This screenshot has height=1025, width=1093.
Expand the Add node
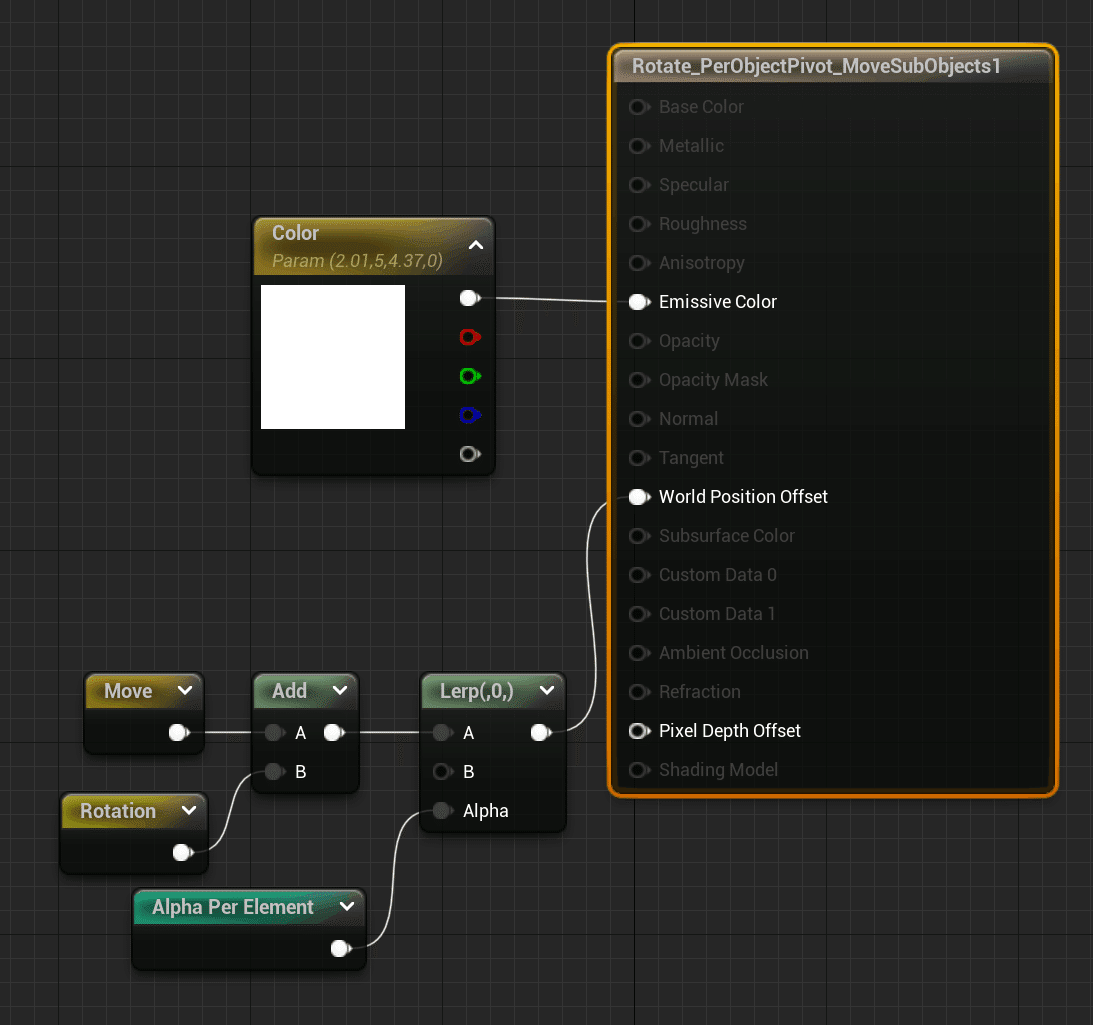[340, 690]
